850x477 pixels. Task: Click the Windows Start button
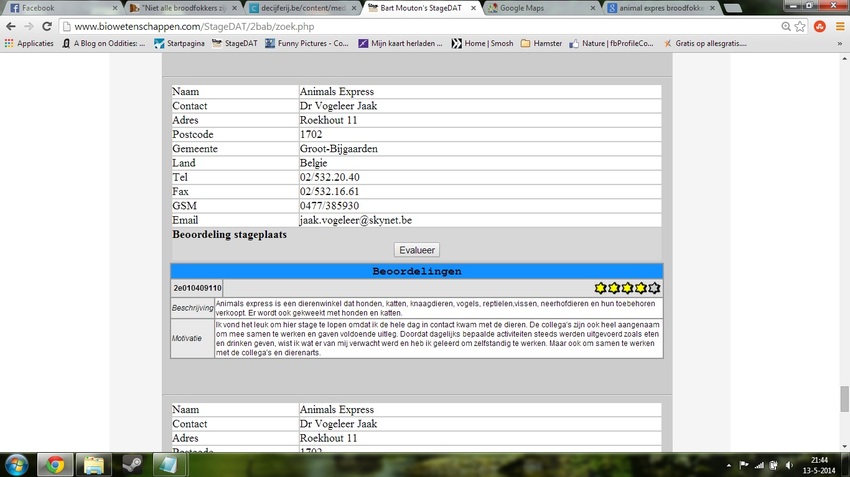coord(17,464)
